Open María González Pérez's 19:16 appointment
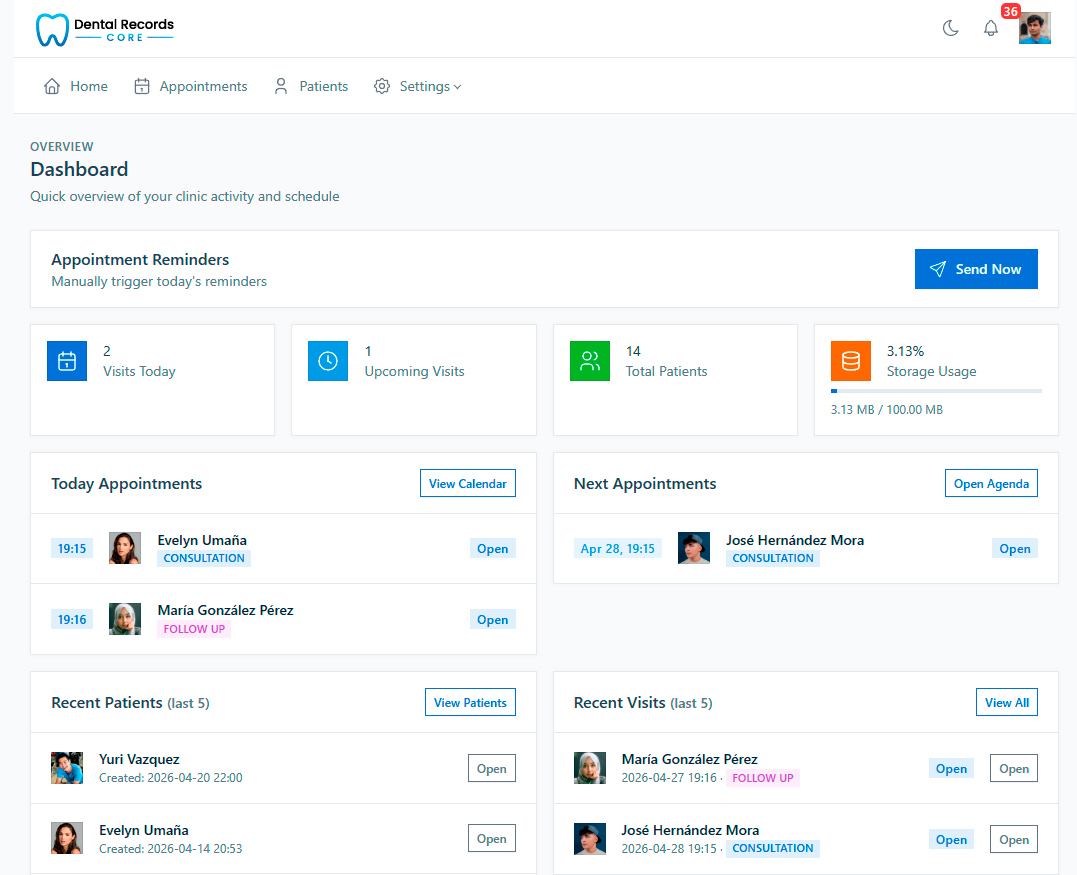 coord(492,620)
